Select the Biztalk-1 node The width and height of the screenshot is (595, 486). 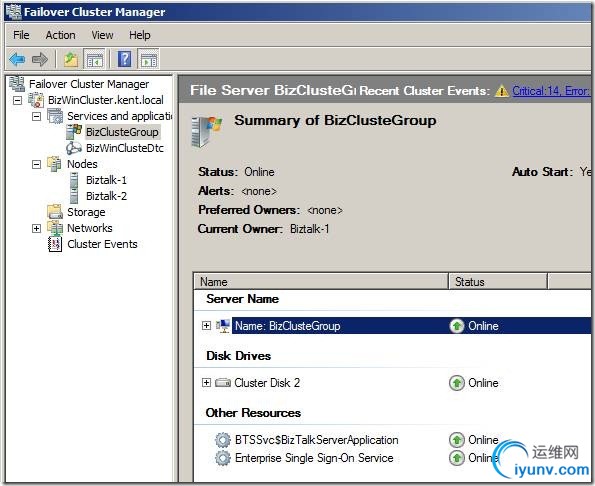click(x=107, y=180)
